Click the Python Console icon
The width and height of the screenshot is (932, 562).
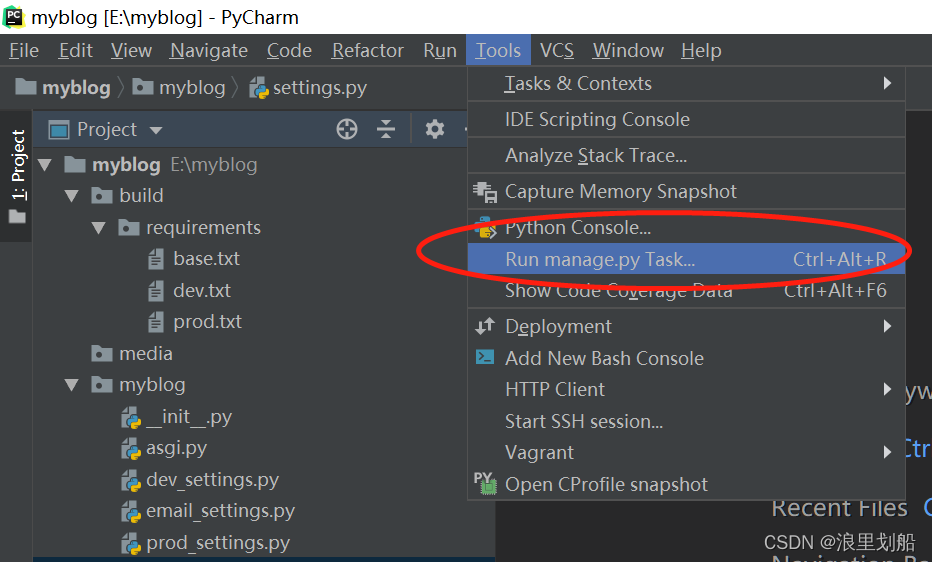(485, 228)
